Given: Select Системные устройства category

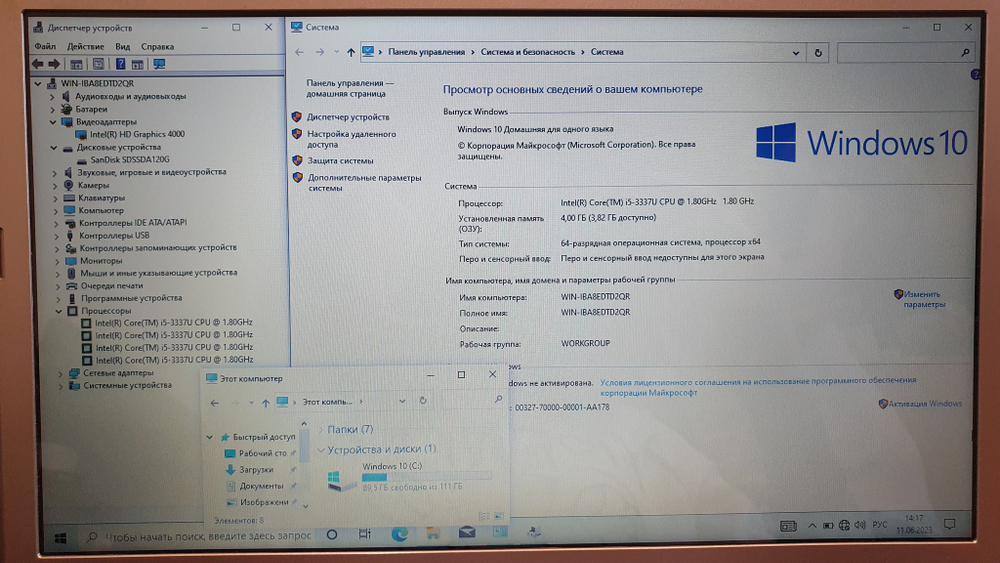Looking at the screenshot, I should pyautogui.click(x=128, y=385).
